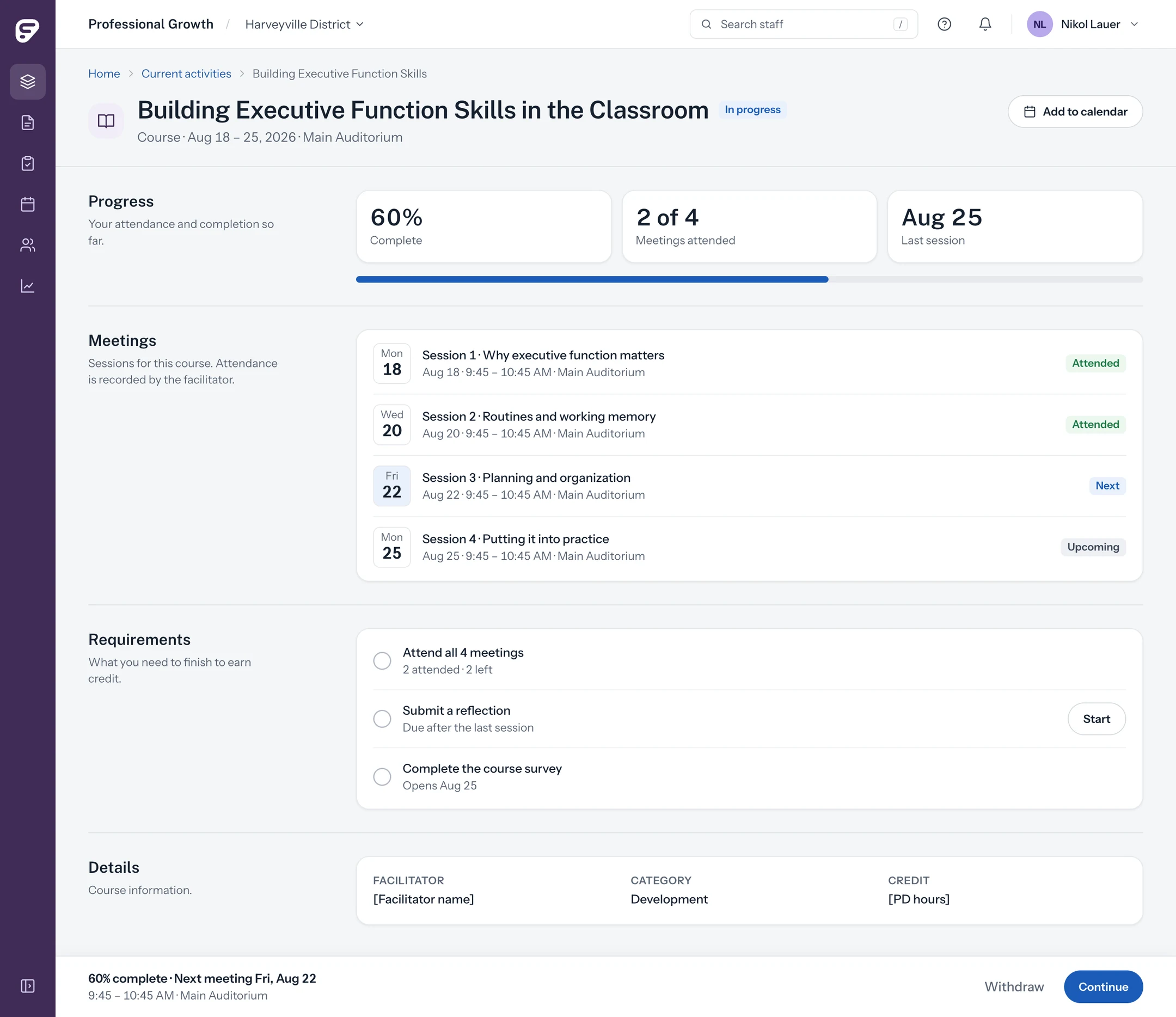Viewport: 1176px width, 1017px height.
Task: Open the 60% Complete card
Action: 483,226
